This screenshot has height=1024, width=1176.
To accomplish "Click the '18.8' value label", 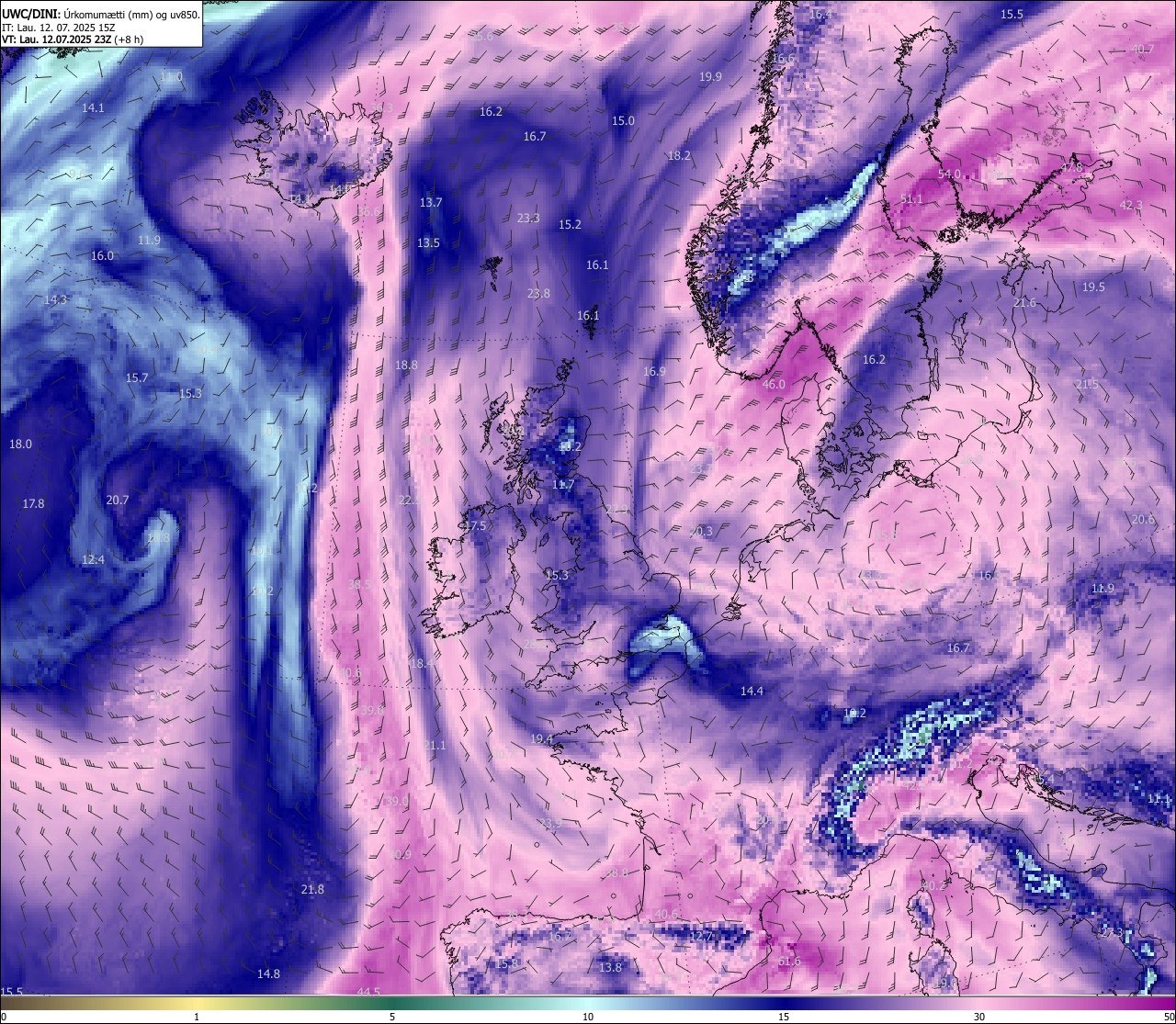I will click(x=406, y=366).
